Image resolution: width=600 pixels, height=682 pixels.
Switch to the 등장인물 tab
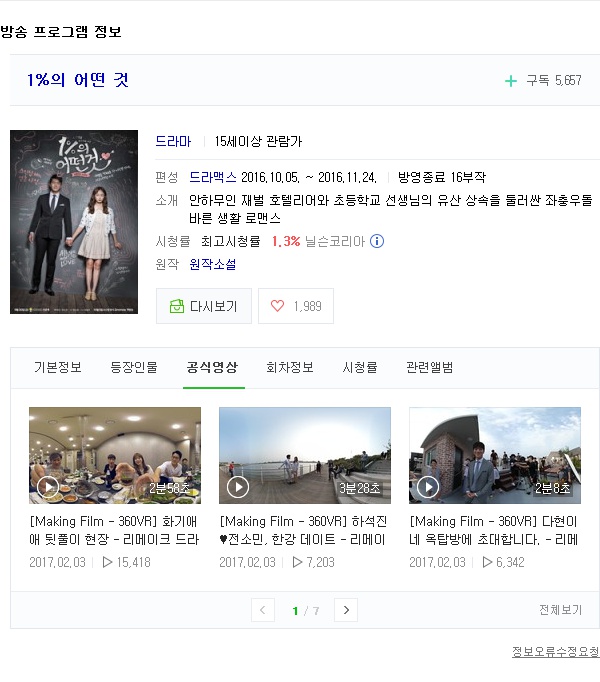click(134, 367)
